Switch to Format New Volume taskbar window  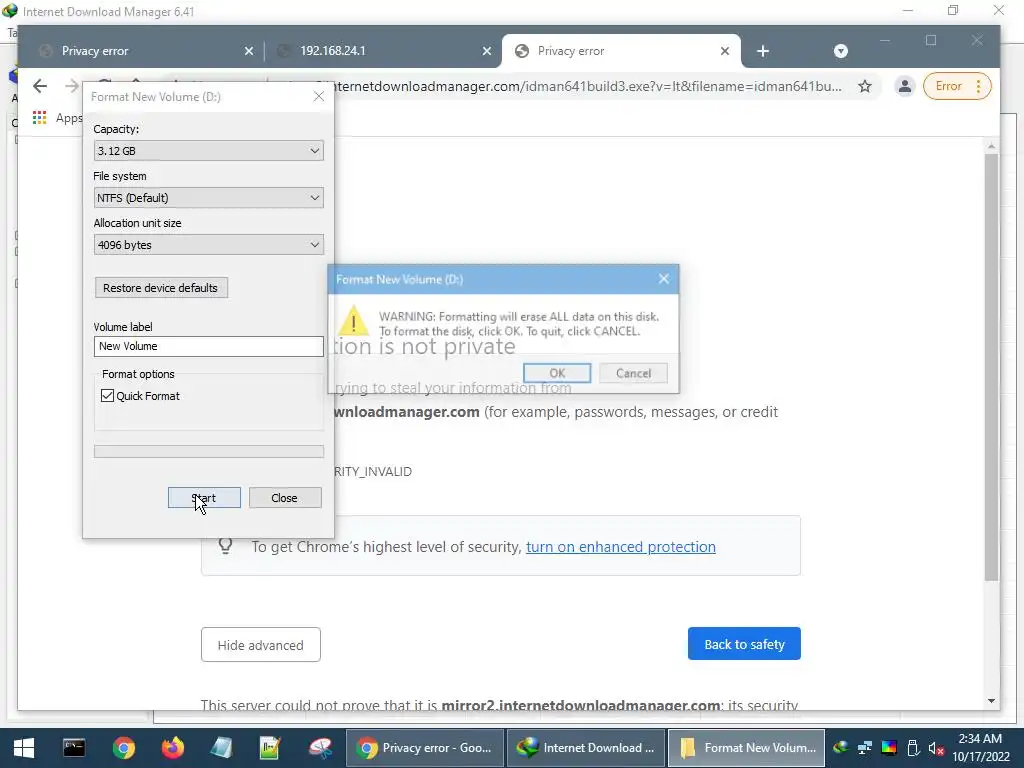[x=747, y=748]
